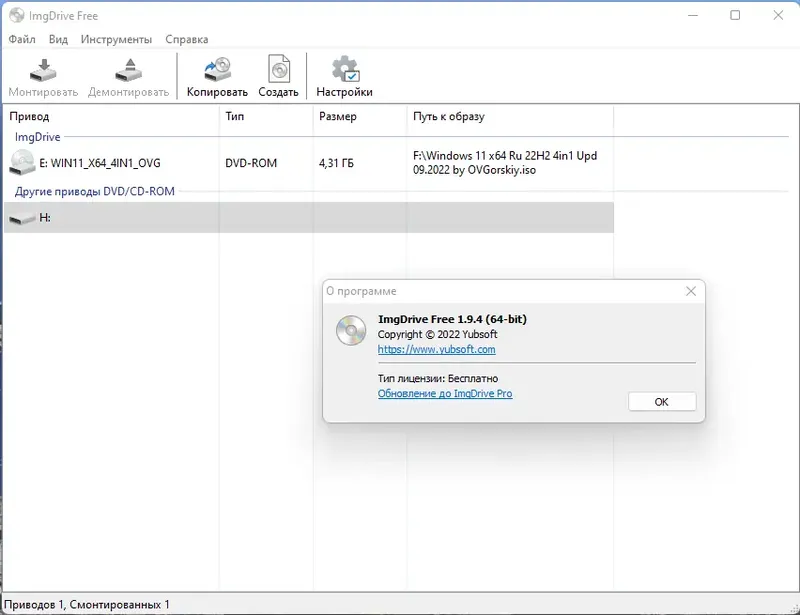Sort by the Размер column header
The height and width of the screenshot is (615, 800).
pyautogui.click(x=360, y=116)
